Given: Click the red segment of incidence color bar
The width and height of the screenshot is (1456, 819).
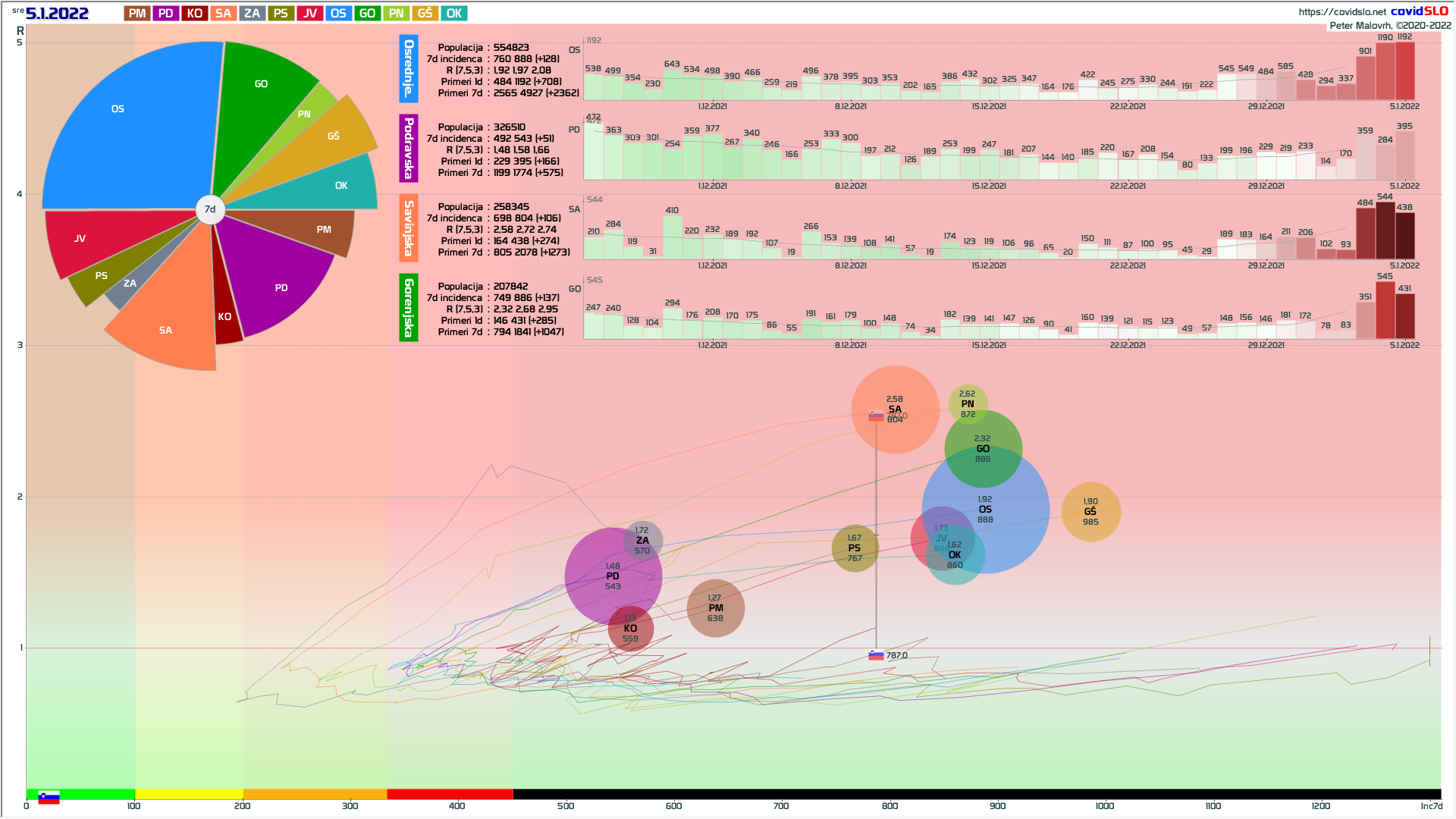Looking at the screenshot, I should (450, 794).
